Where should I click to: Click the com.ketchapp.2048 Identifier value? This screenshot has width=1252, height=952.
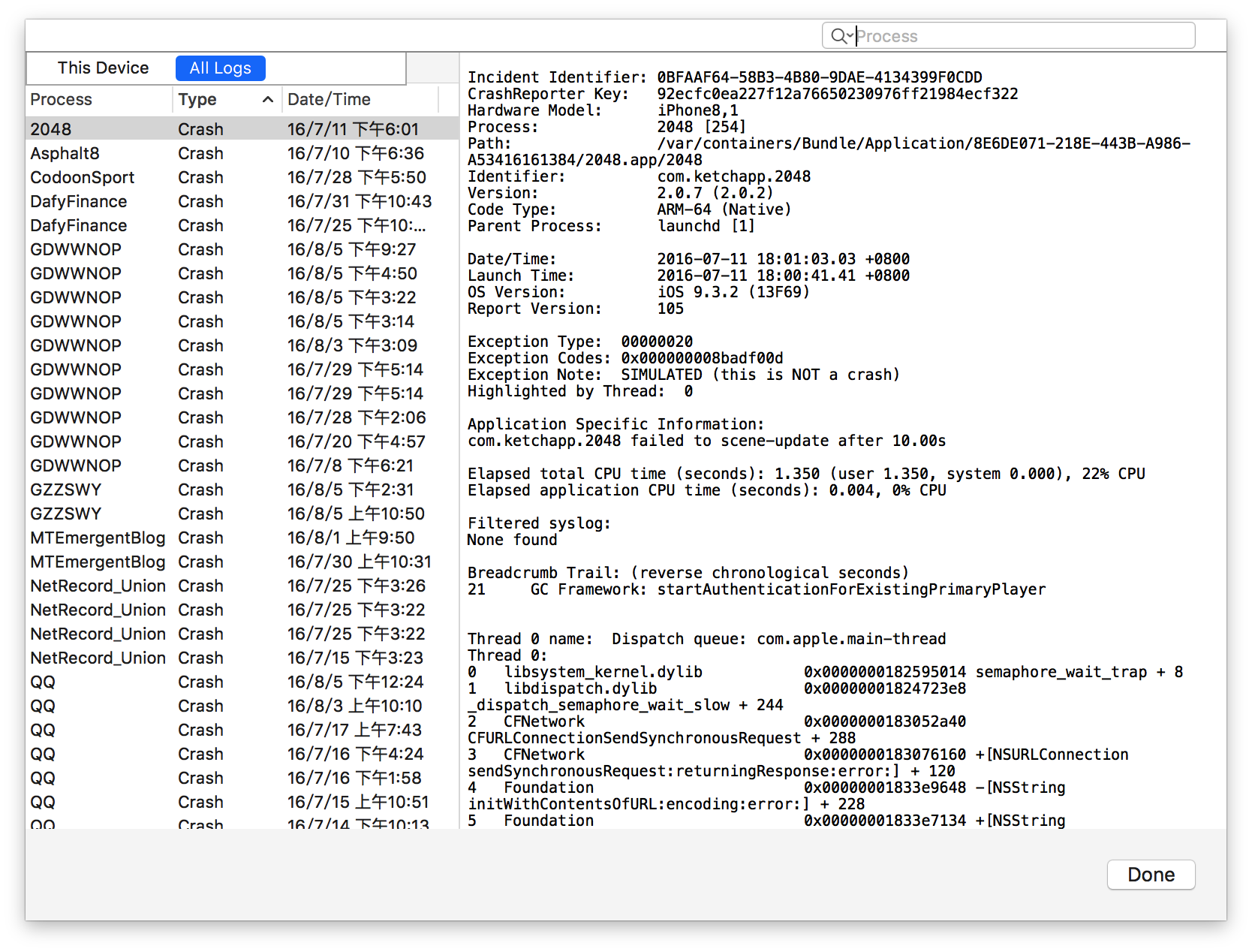[x=734, y=176]
